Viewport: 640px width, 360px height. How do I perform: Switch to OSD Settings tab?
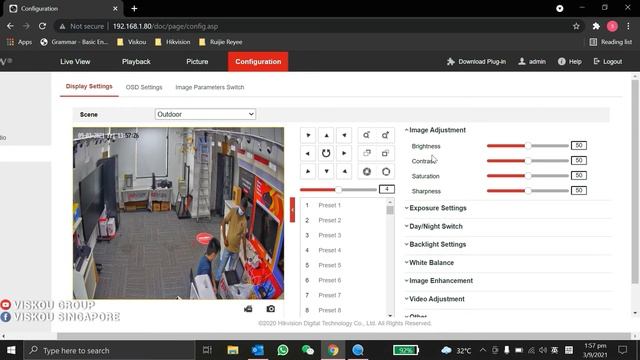pos(144,87)
